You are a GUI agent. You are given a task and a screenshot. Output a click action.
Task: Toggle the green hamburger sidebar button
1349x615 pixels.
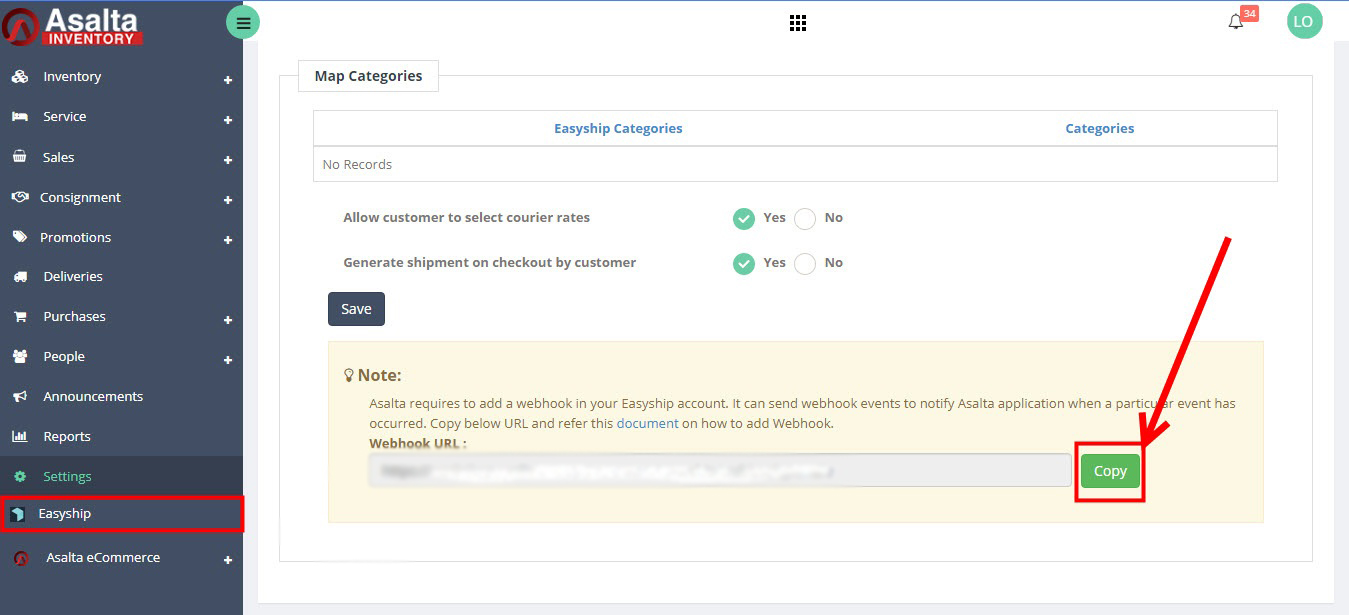coord(243,22)
